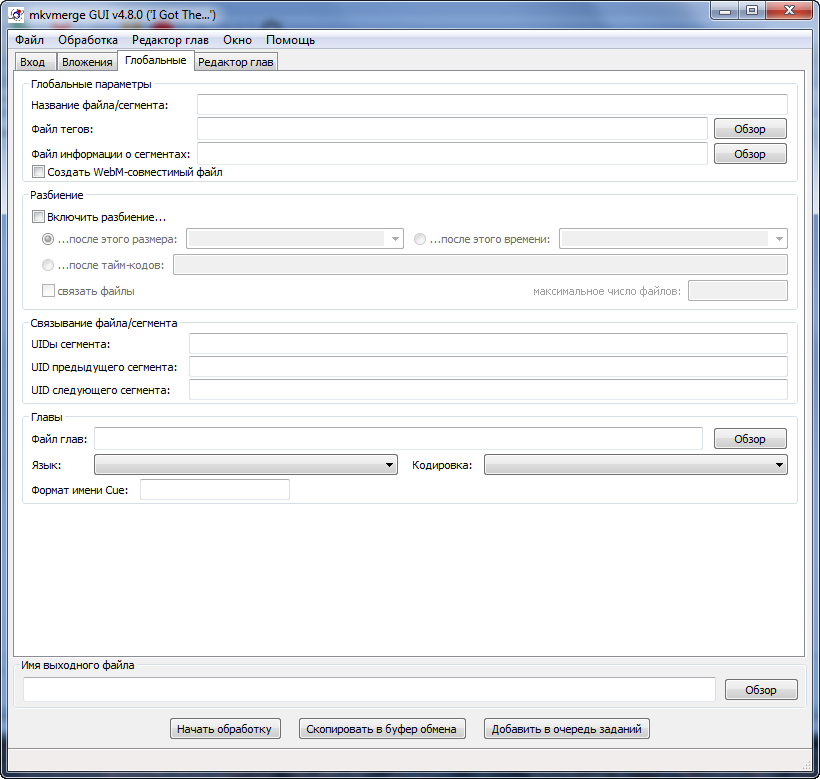Open the Файл menu
The height and width of the screenshot is (779, 820).
click(29, 40)
